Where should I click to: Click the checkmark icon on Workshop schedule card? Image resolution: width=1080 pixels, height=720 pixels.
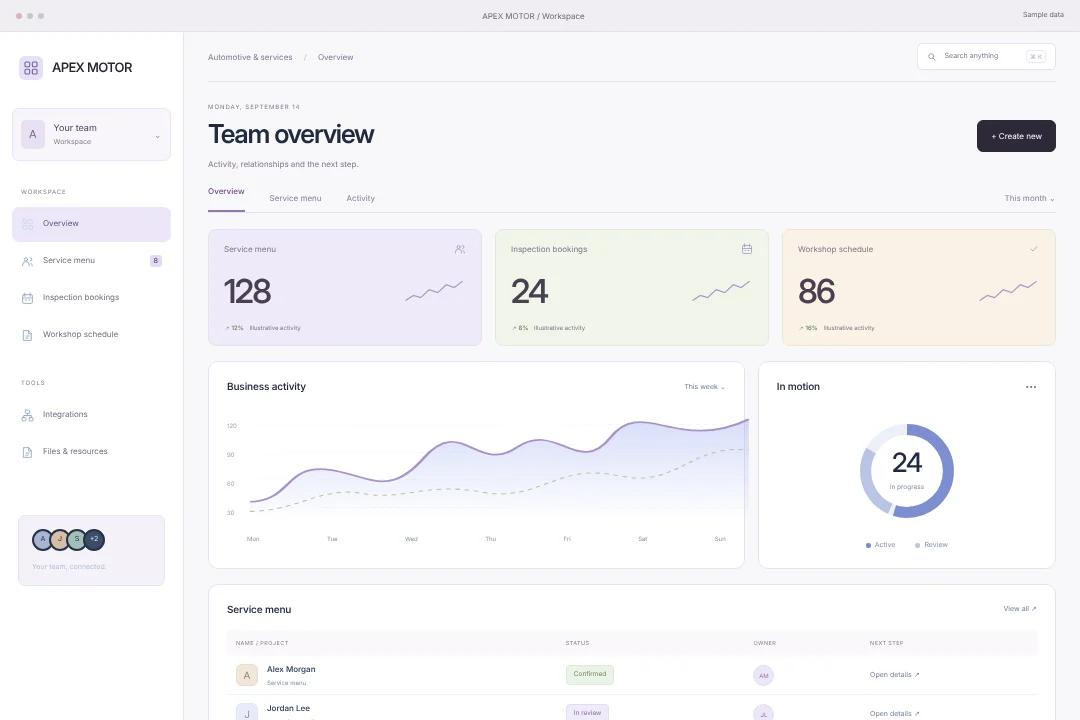1034,249
